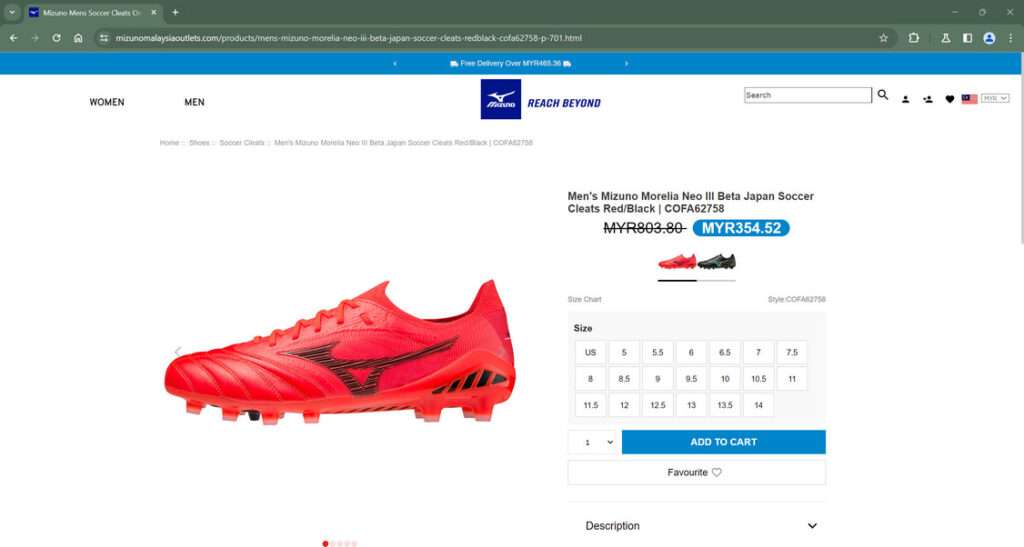Screen dimensions: 1024x547
Task: Expand the Description section
Action: click(697, 525)
